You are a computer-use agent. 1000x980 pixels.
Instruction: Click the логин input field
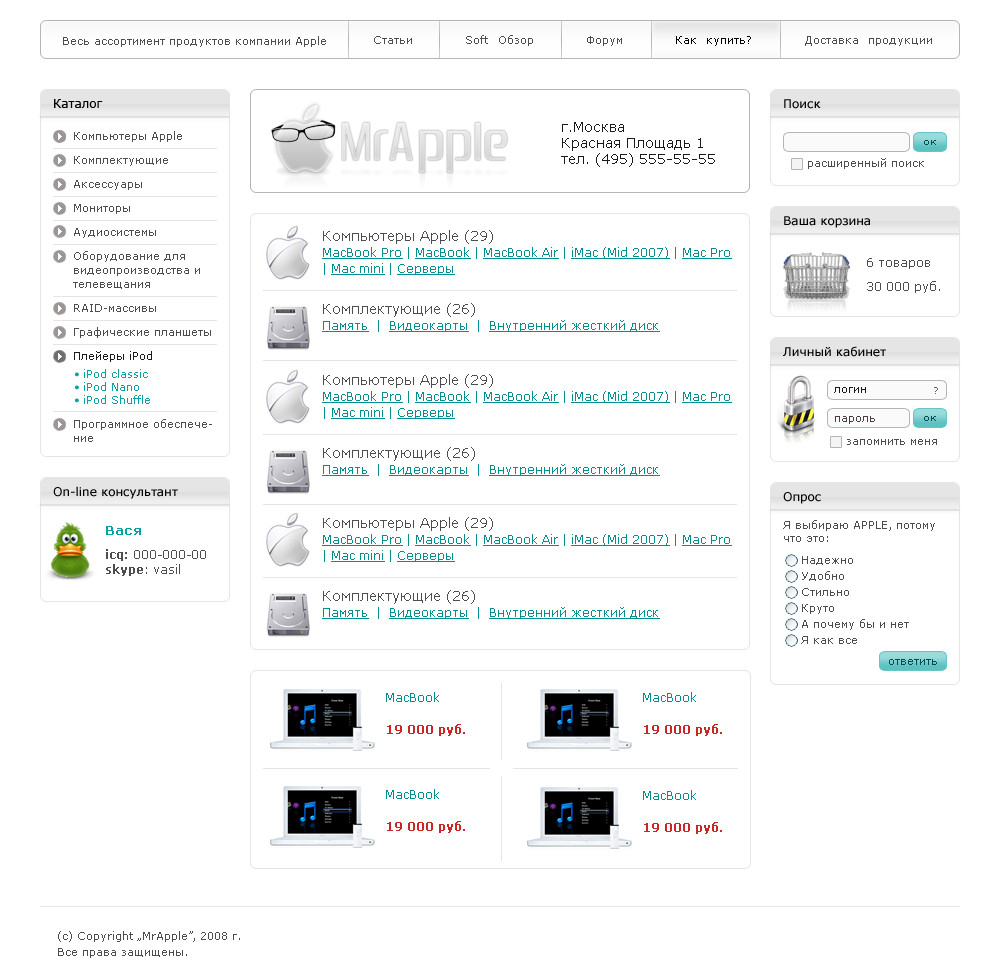886,390
